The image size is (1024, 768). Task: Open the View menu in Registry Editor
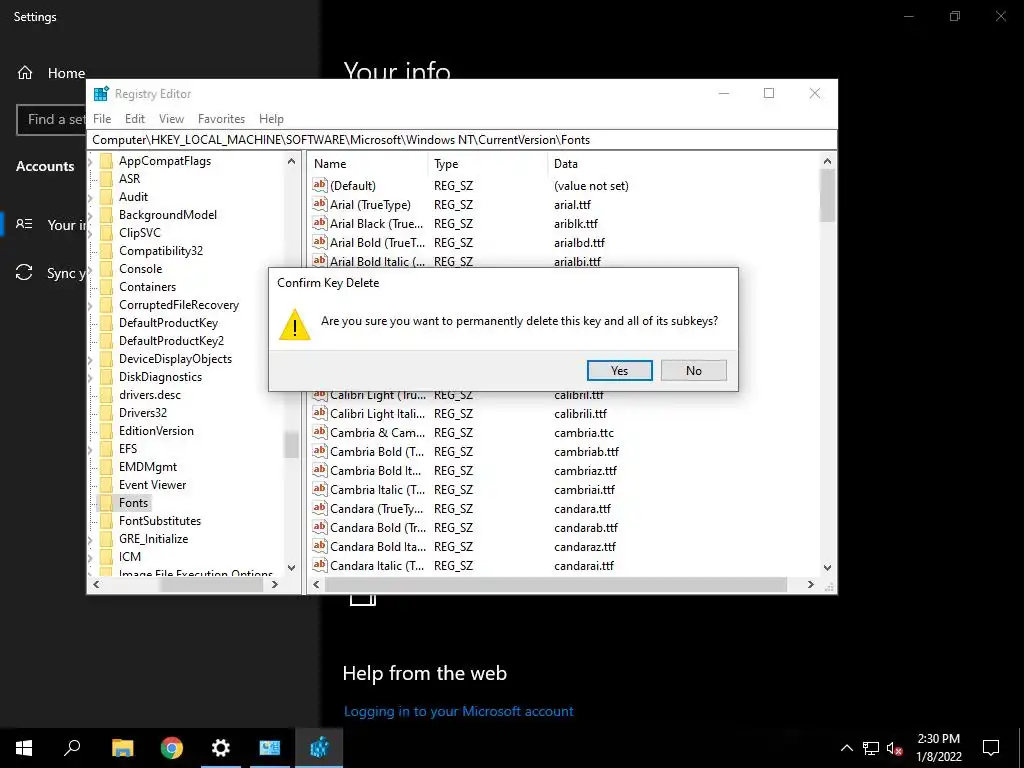171,119
